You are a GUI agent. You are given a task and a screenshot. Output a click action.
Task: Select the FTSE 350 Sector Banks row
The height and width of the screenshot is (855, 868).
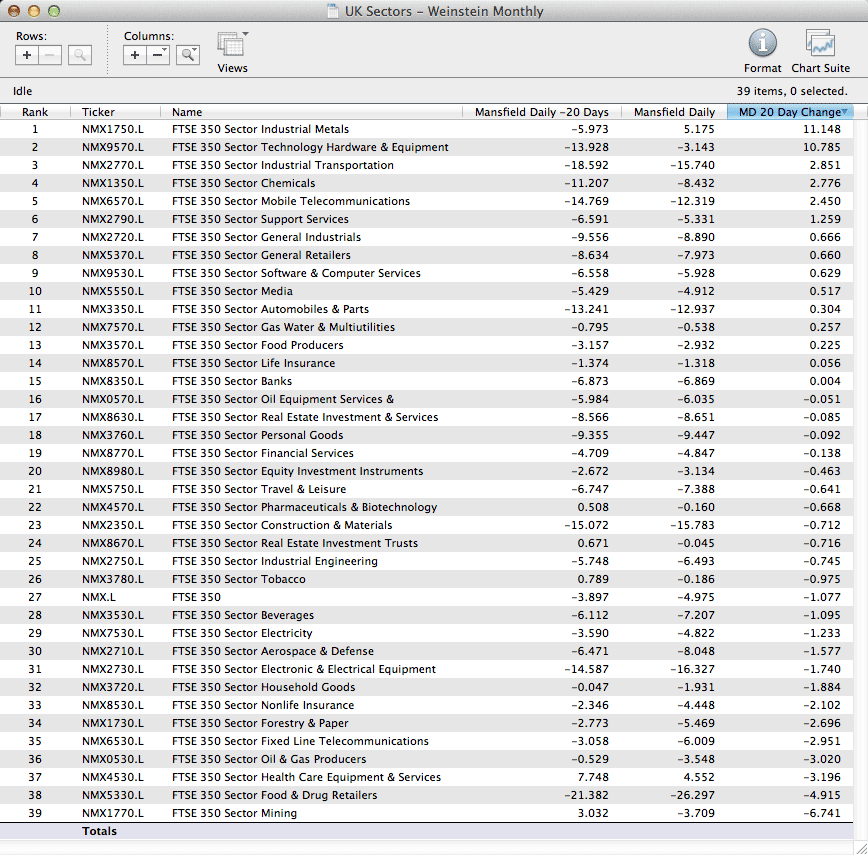click(232, 381)
